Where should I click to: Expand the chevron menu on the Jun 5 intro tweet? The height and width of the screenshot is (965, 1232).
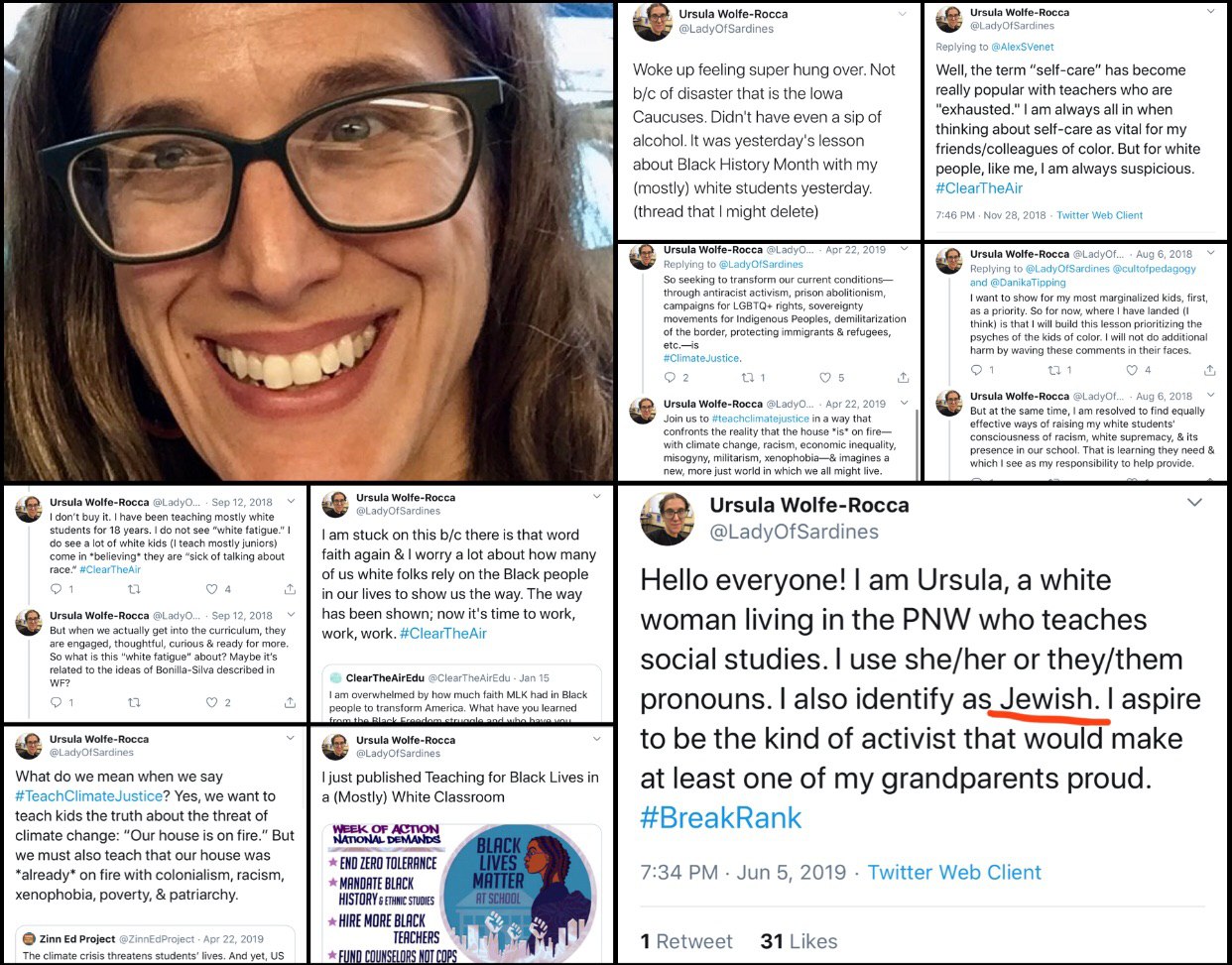[x=1194, y=502]
